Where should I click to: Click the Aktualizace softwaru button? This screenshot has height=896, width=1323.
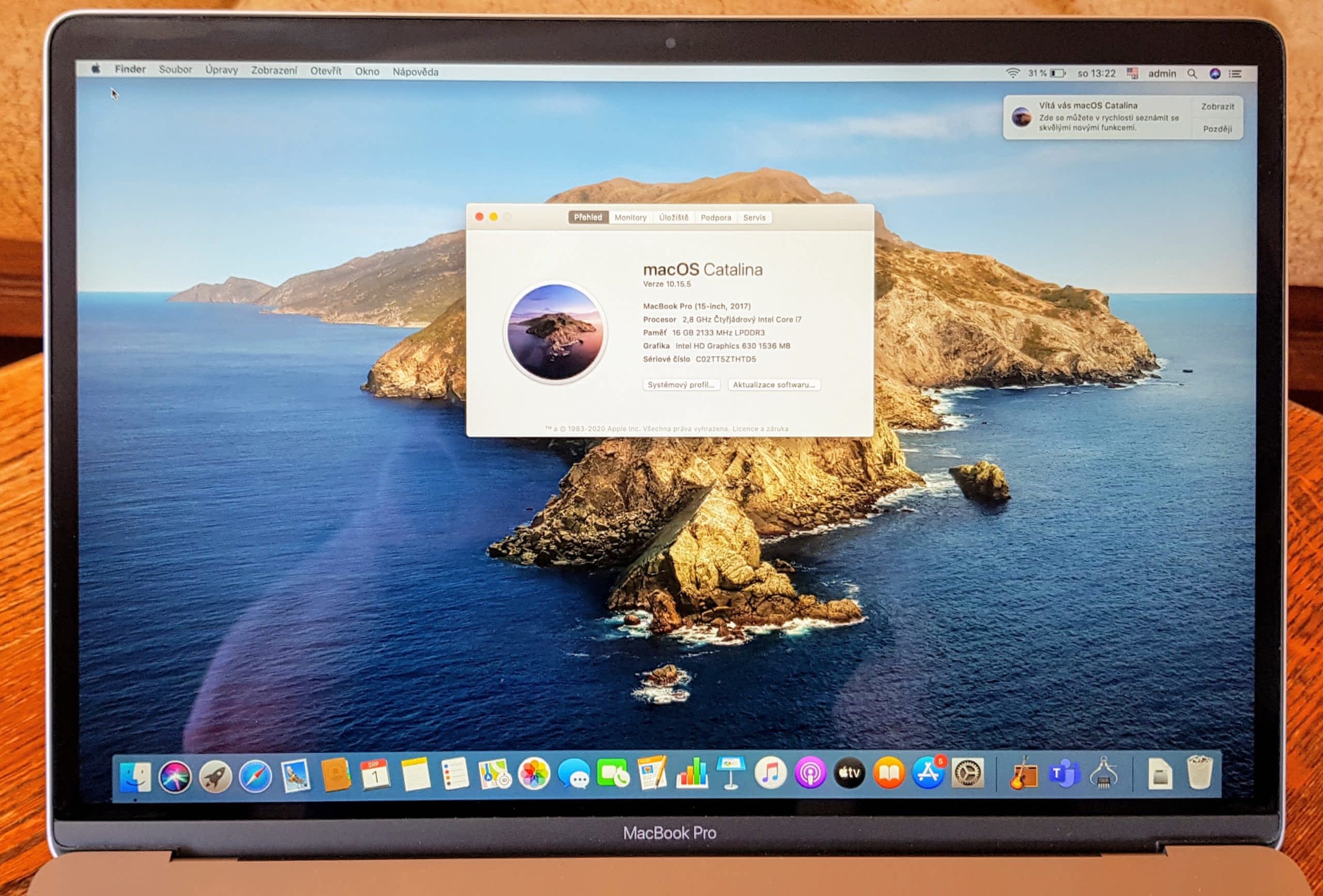(774, 385)
